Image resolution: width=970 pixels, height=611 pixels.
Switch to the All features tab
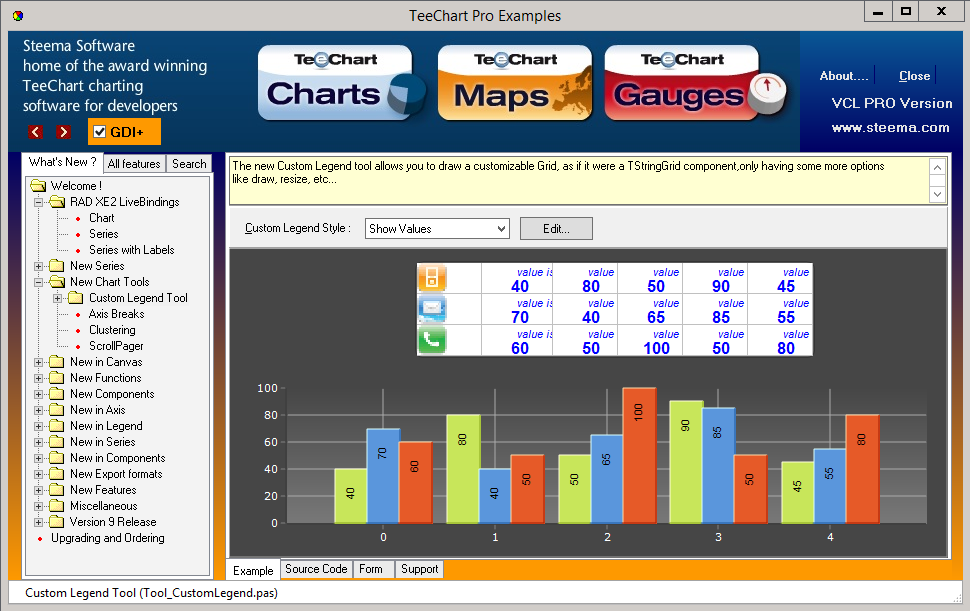coord(134,164)
